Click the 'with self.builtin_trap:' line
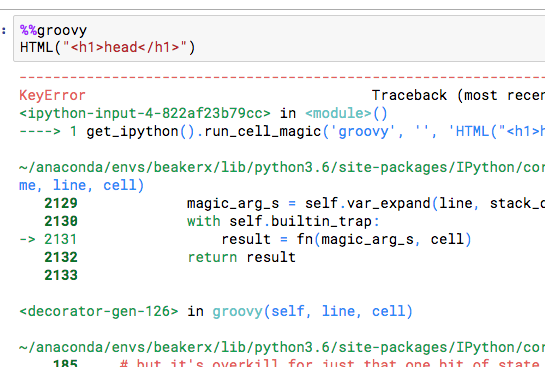The width and height of the screenshot is (545, 367). tap(283, 221)
